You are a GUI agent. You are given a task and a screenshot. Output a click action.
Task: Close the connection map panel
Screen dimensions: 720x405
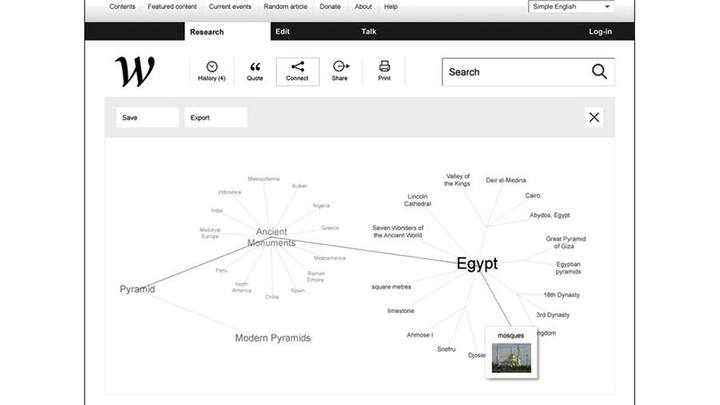click(x=594, y=118)
